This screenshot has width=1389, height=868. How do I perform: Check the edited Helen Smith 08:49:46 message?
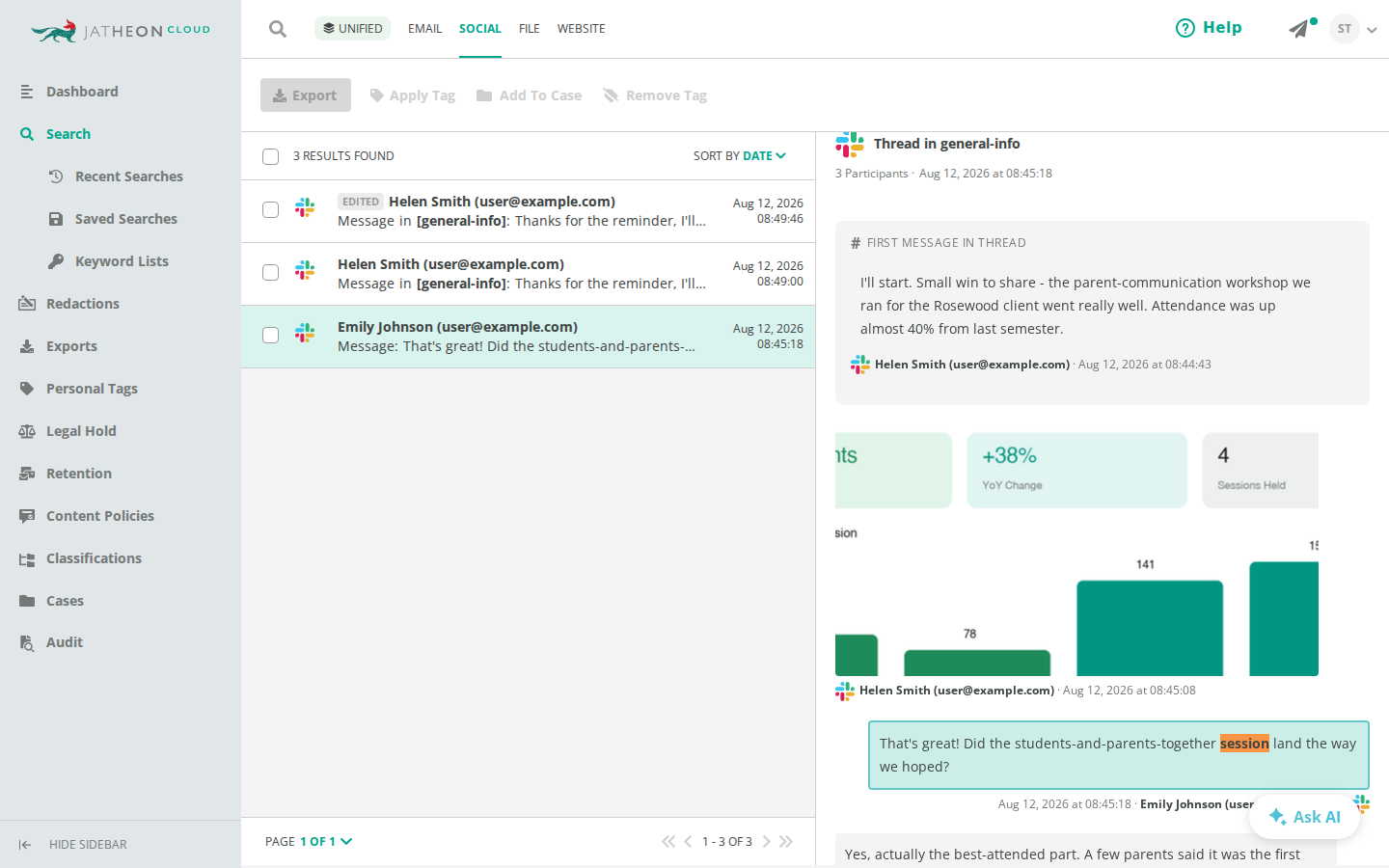271,209
